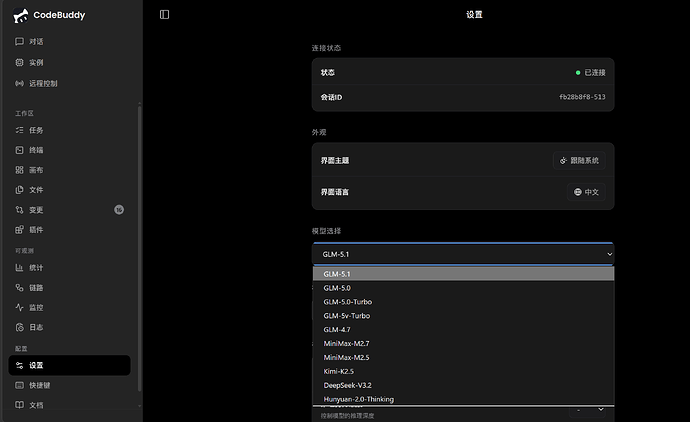Collapse the GLM-5.1 model dropdown
Image resolution: width=690 pixels, height=422 pixels.
463,254
